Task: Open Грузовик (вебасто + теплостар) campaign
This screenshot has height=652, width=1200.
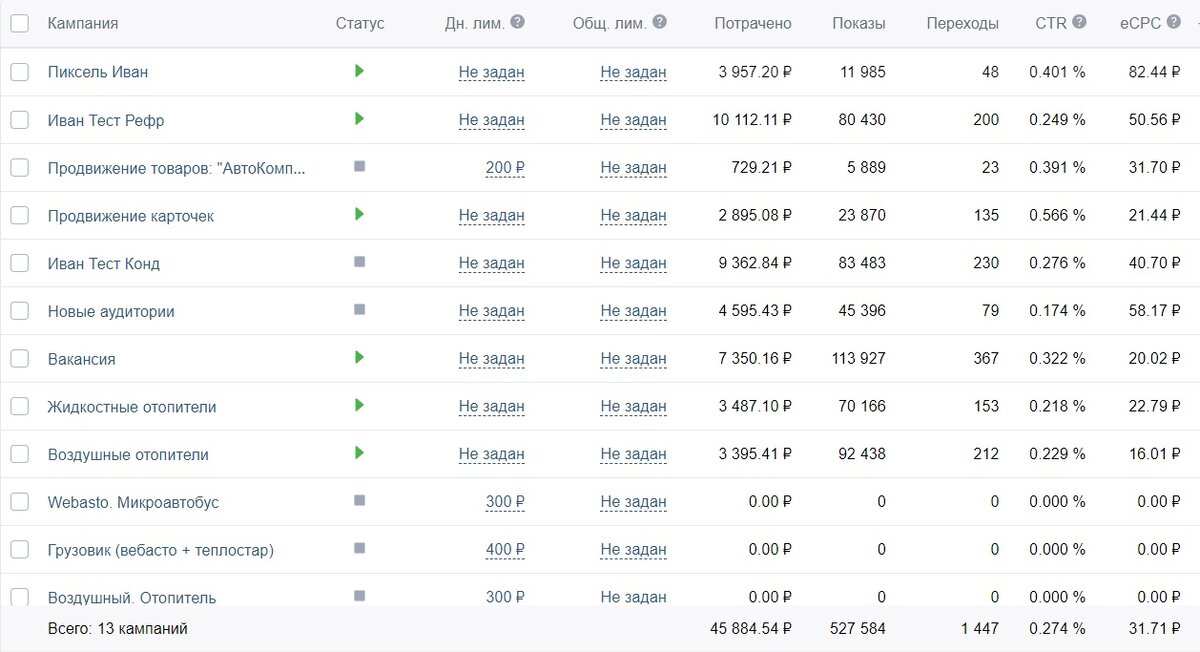Action: 161,550
